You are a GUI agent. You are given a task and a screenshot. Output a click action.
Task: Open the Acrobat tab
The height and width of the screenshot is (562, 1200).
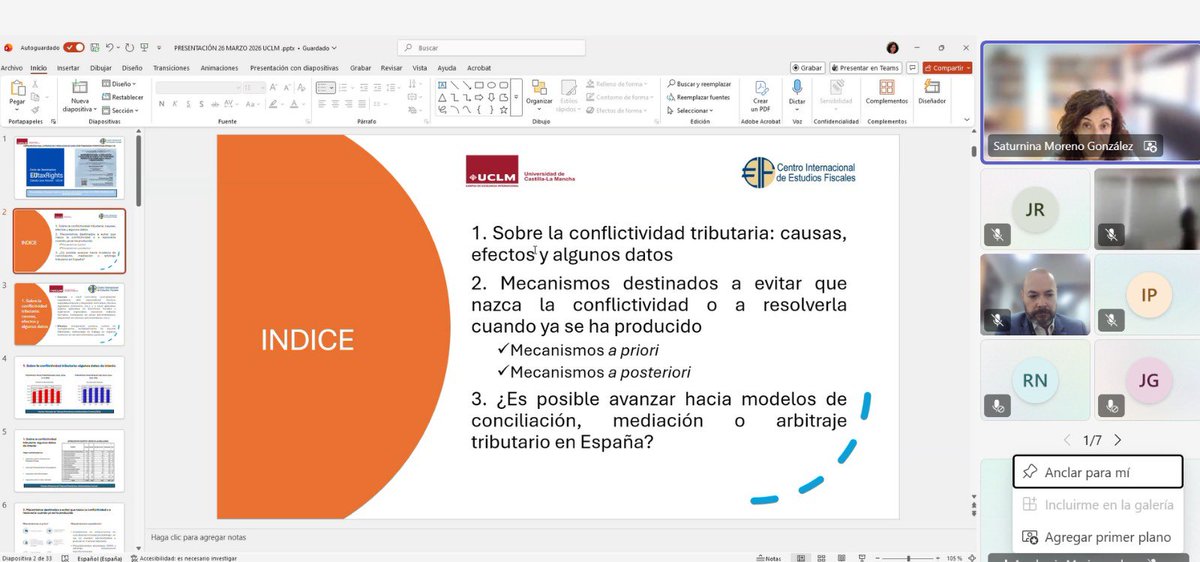479,68
